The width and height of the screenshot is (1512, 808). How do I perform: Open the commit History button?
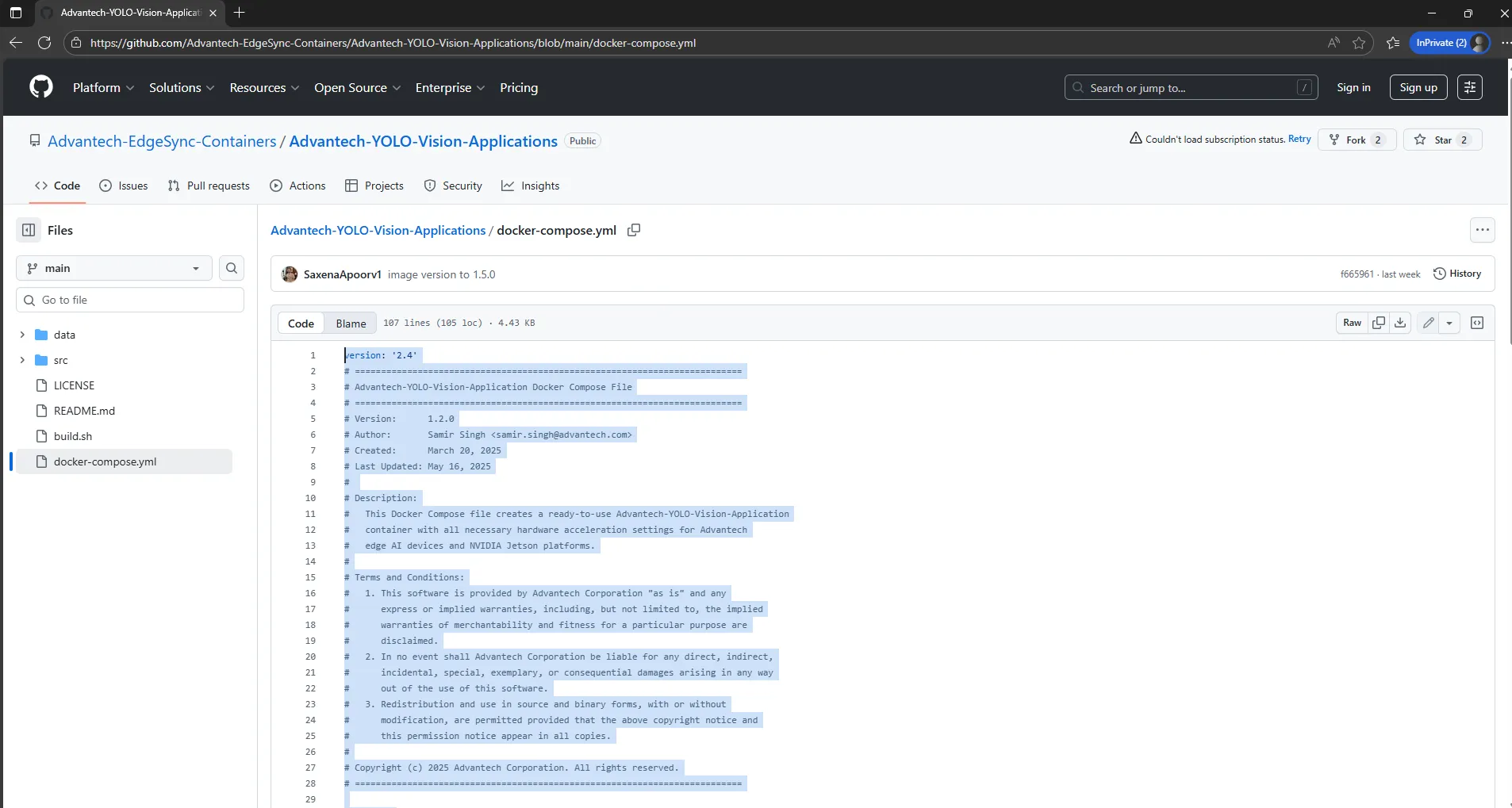[x=1459, y=274]
